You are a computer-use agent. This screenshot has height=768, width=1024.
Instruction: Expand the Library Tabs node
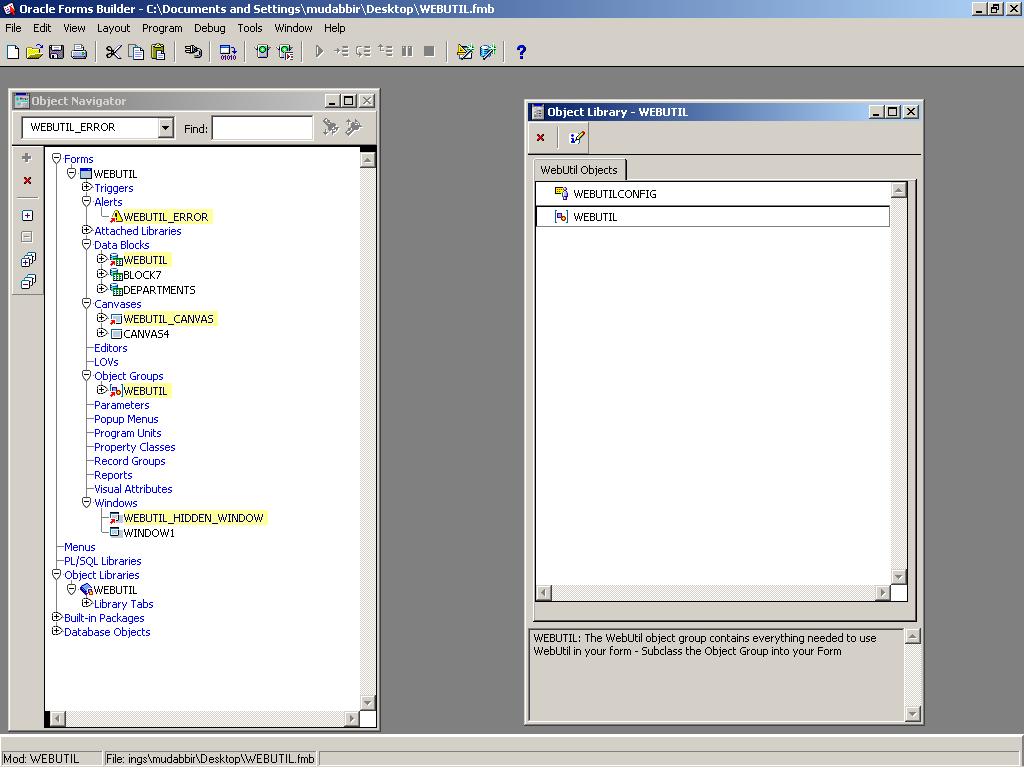point(86,603)
